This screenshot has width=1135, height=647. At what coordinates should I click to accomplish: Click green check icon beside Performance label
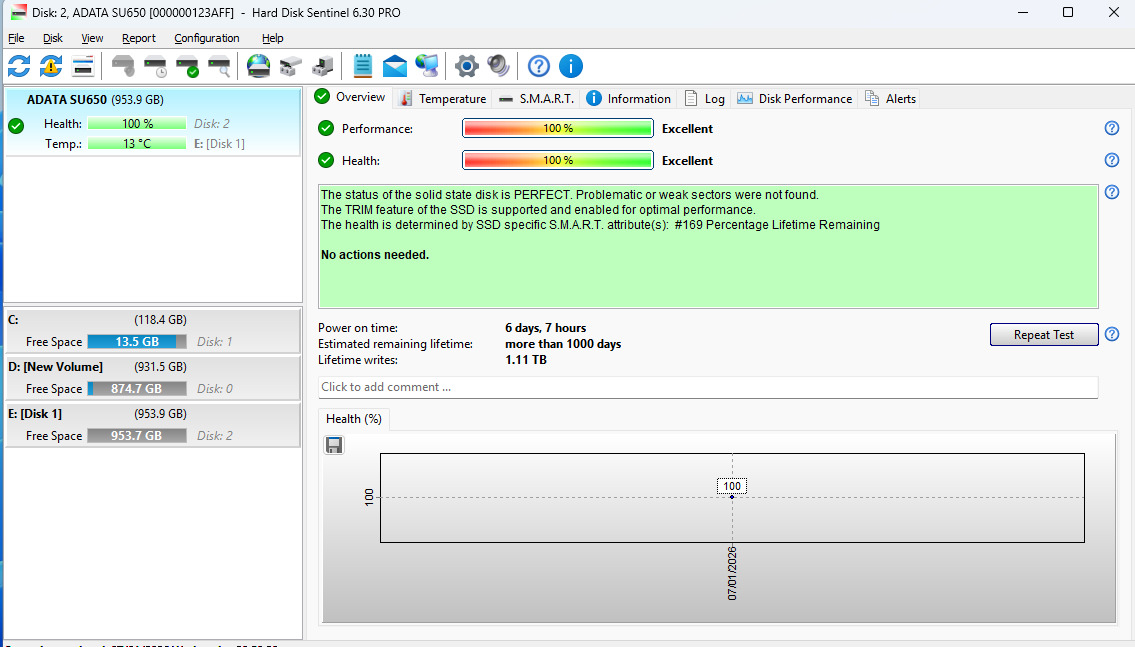pyautogui.click(x=326, y=128)
